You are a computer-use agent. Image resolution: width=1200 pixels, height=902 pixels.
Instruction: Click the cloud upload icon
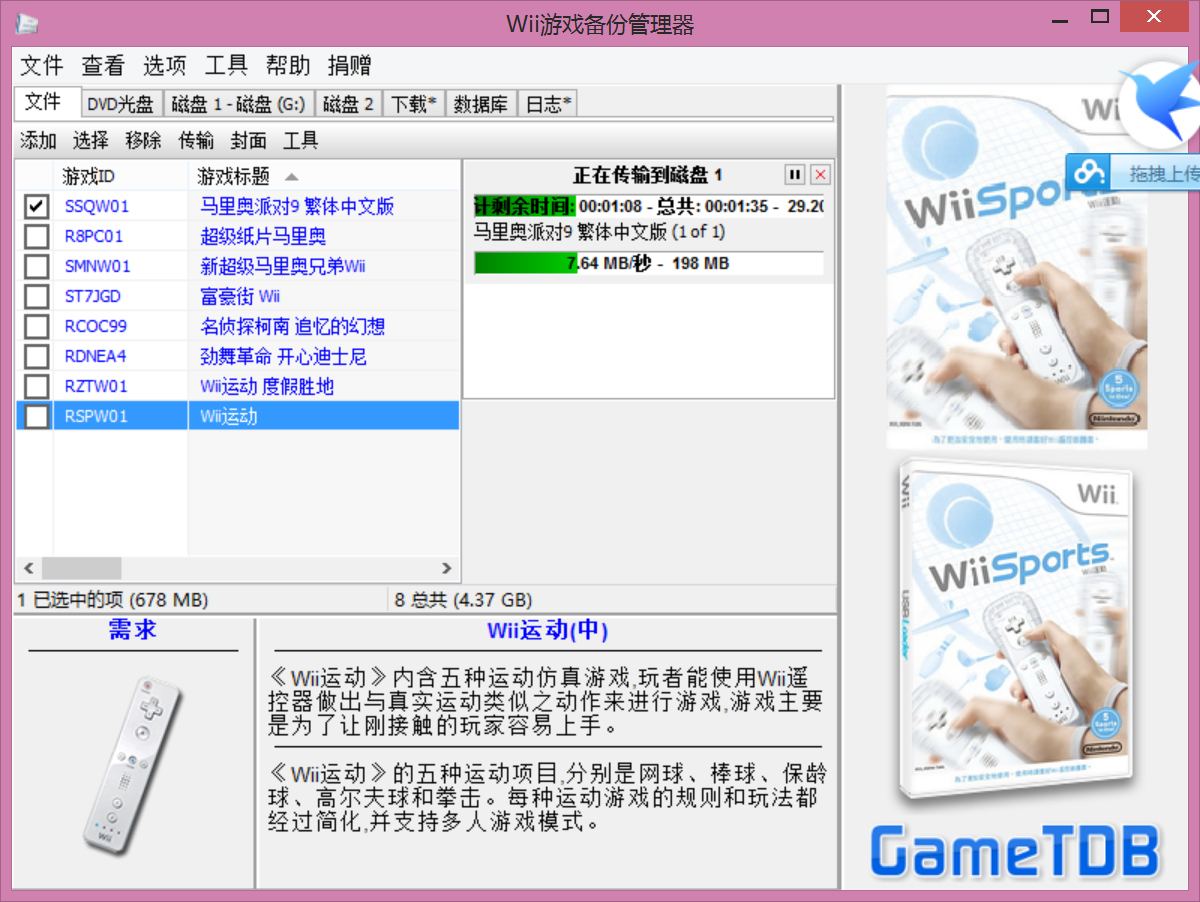pos(1087,173)
